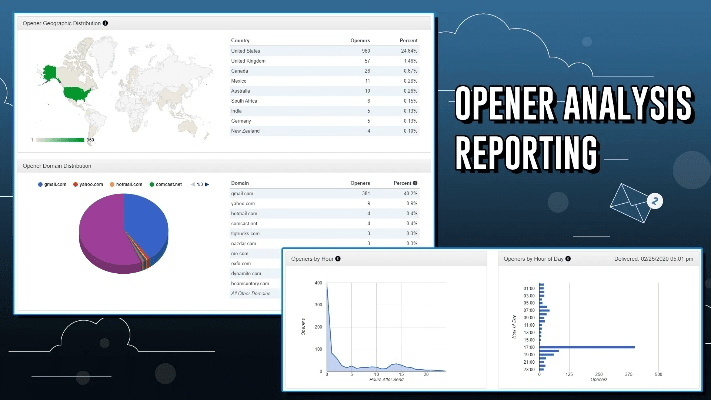Toggle gmail.com legend entry in pie chart
This screenshot has width=711, height=400.
point(50,184)
